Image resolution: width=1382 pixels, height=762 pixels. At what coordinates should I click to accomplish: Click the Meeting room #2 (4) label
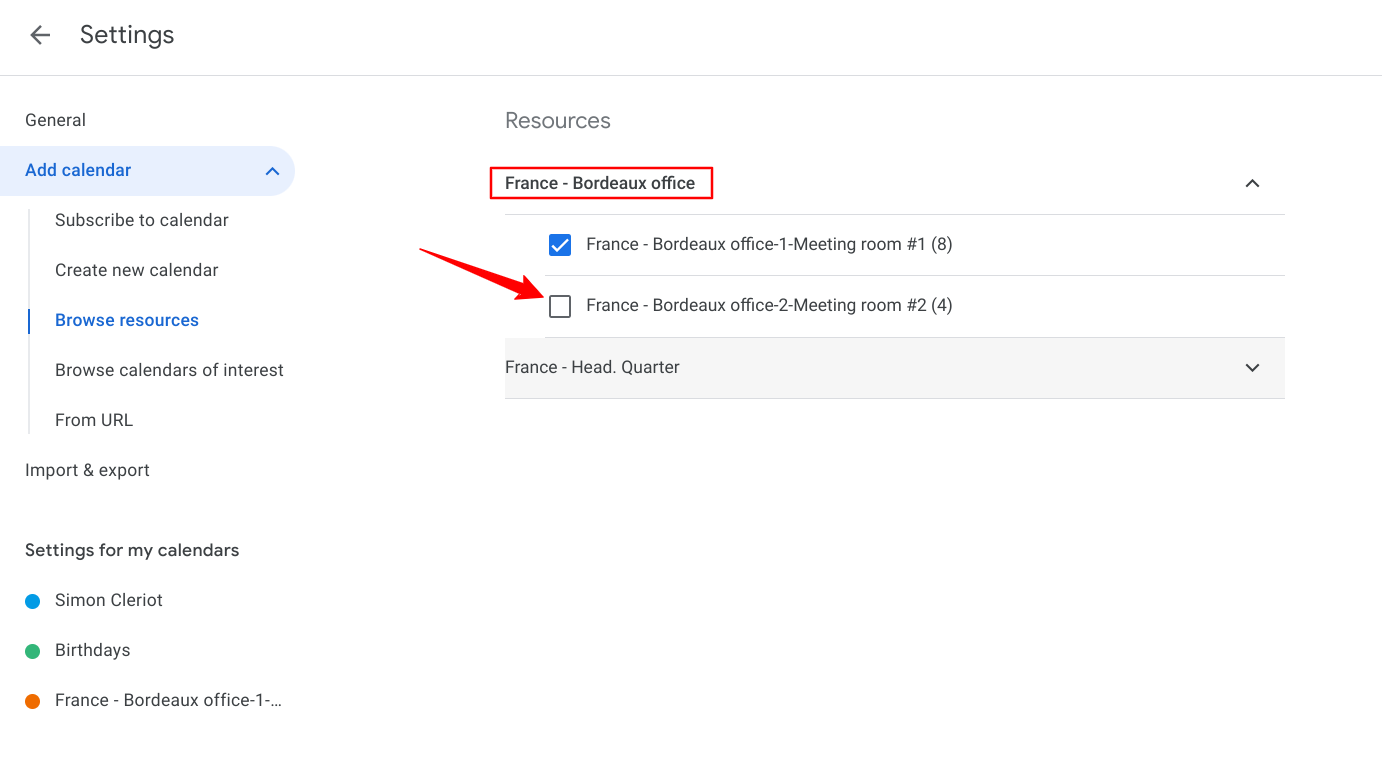pos(769,305)
